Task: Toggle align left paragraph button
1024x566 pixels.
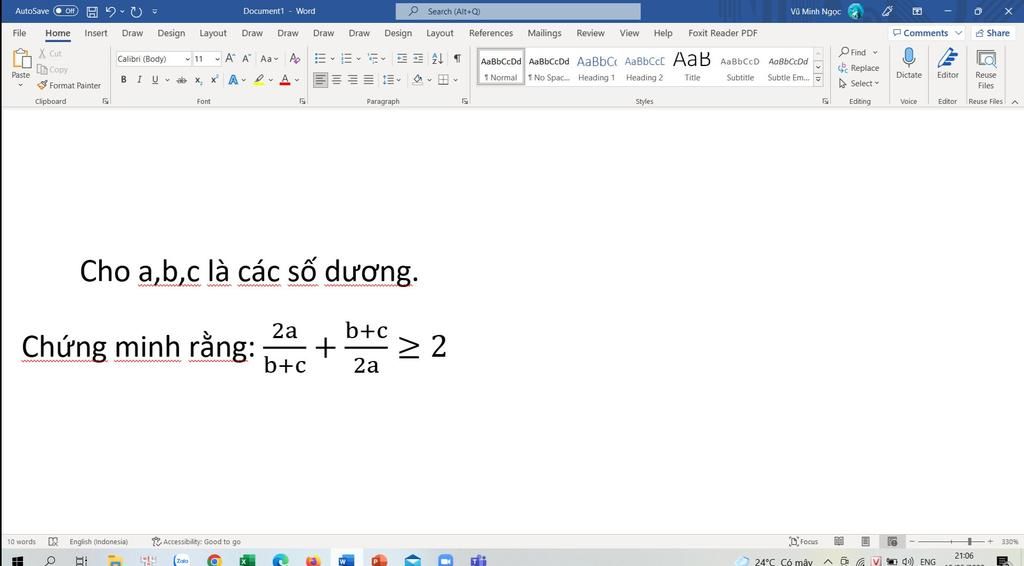Action: click(320, 80)
